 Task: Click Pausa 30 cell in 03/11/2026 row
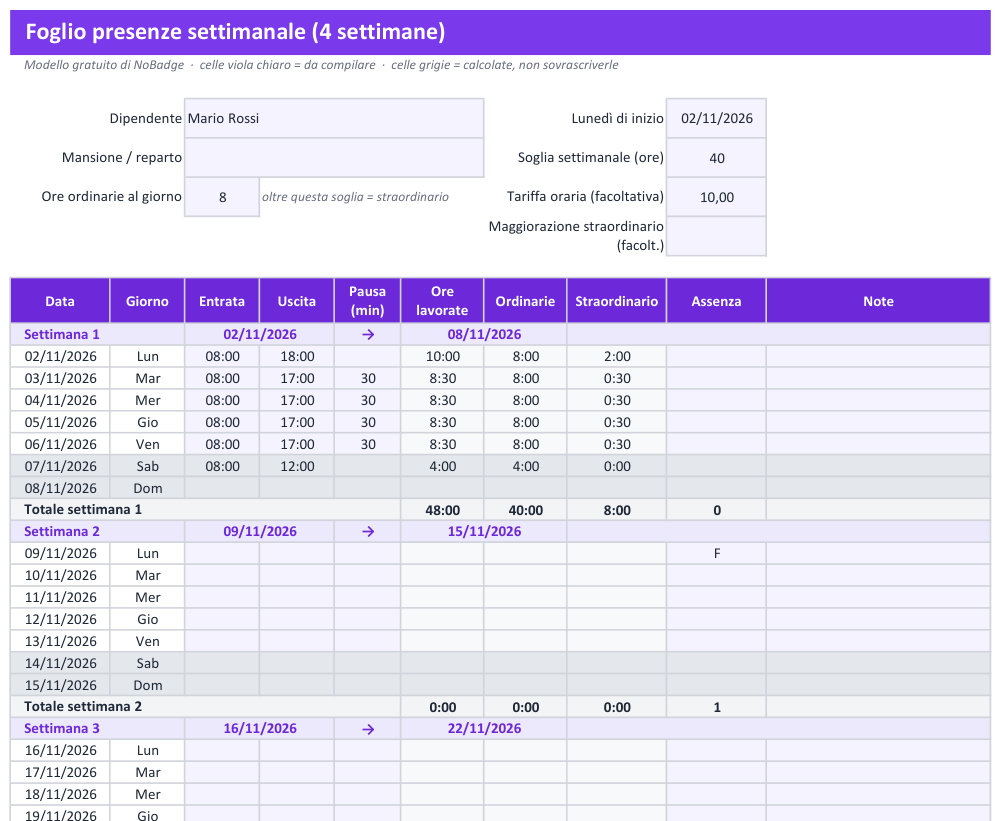pos(367,378)
